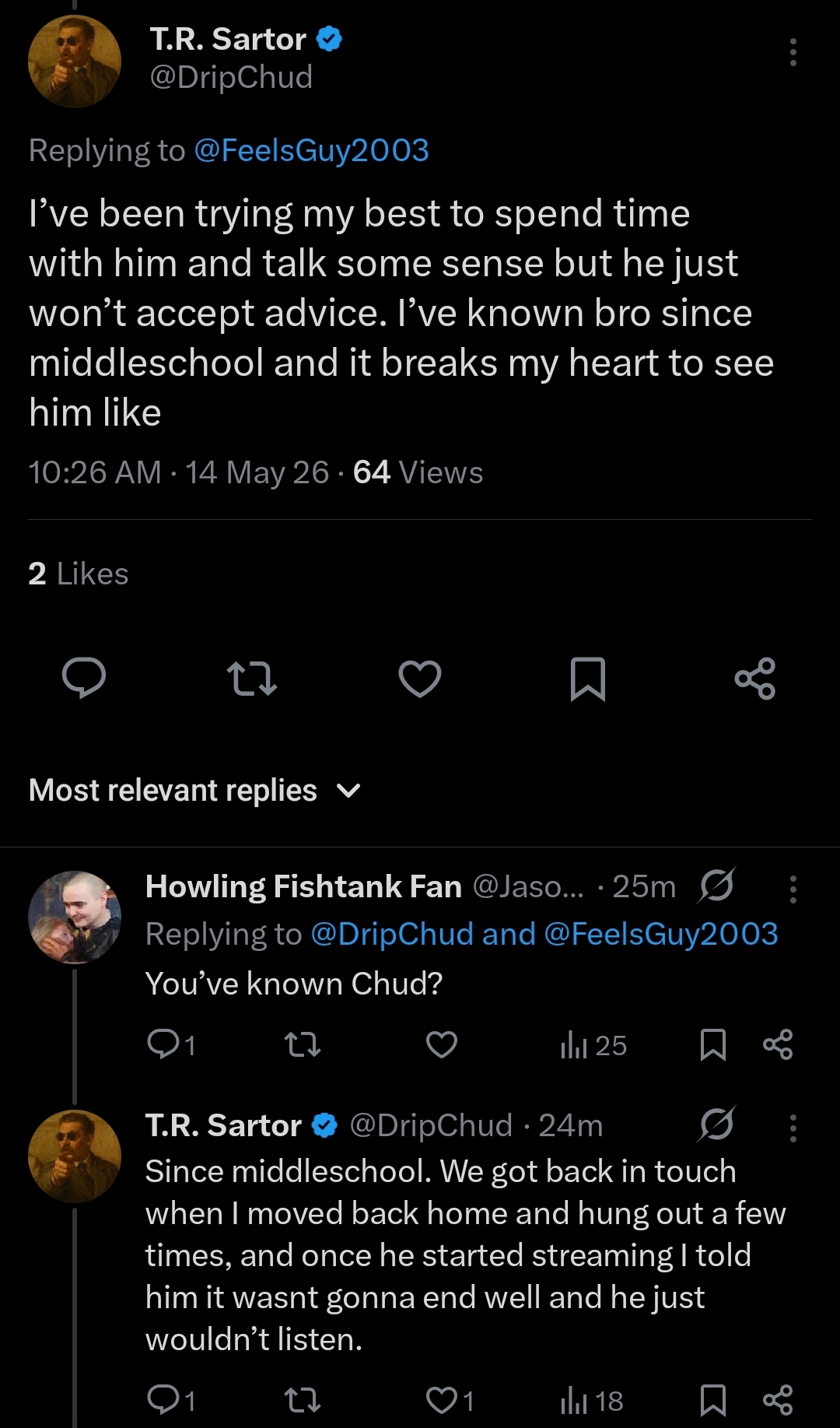Reply to the main T.R. Sartor tweet

point(84,678)
